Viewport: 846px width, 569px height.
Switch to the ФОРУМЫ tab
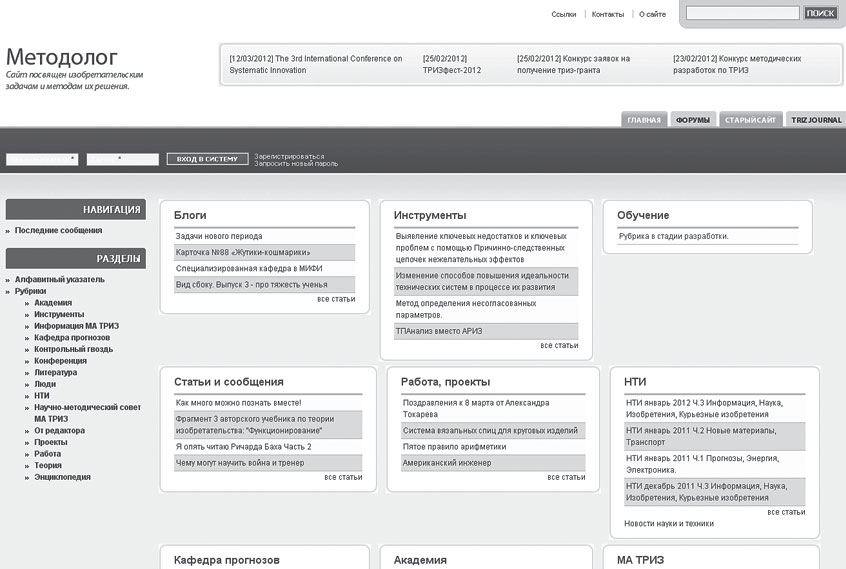coord(693,120)
